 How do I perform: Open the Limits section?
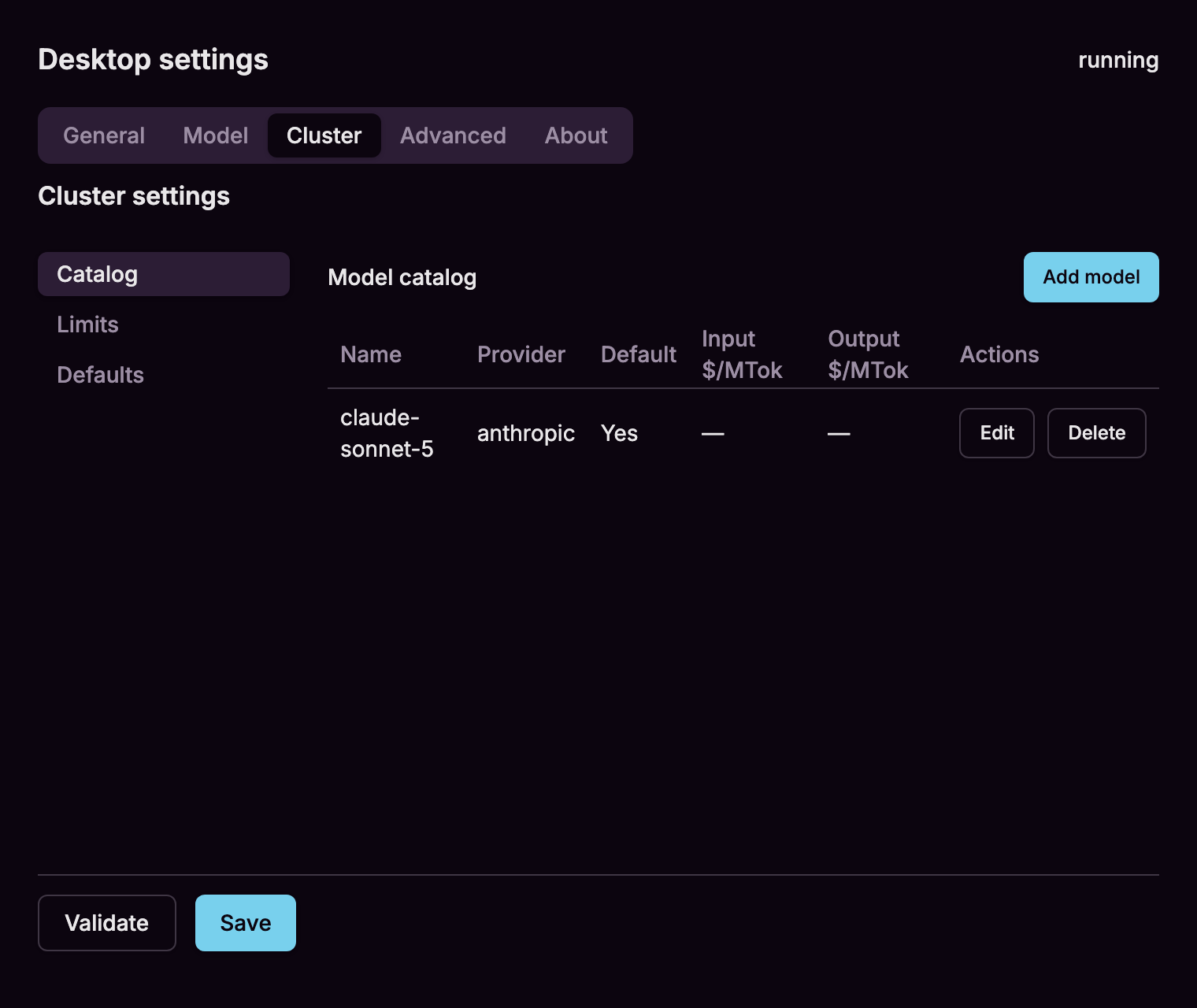[164, 324]
